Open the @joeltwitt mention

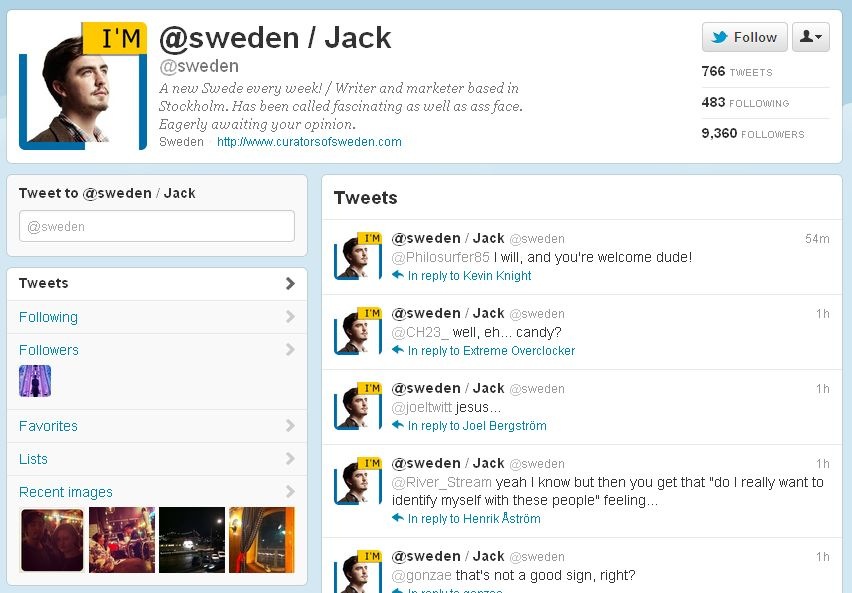click(x=422, y=407)
